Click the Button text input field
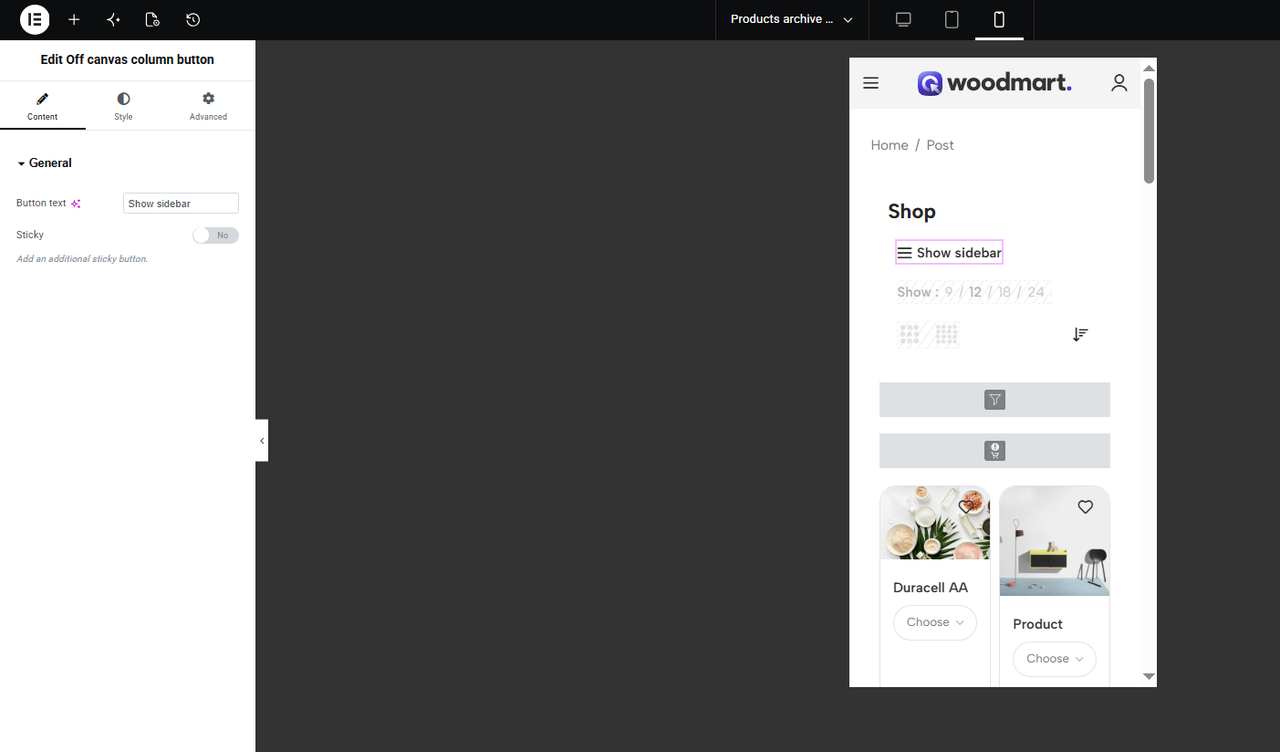The width and height of the screenshot is (1280, 752). (181, 203)
